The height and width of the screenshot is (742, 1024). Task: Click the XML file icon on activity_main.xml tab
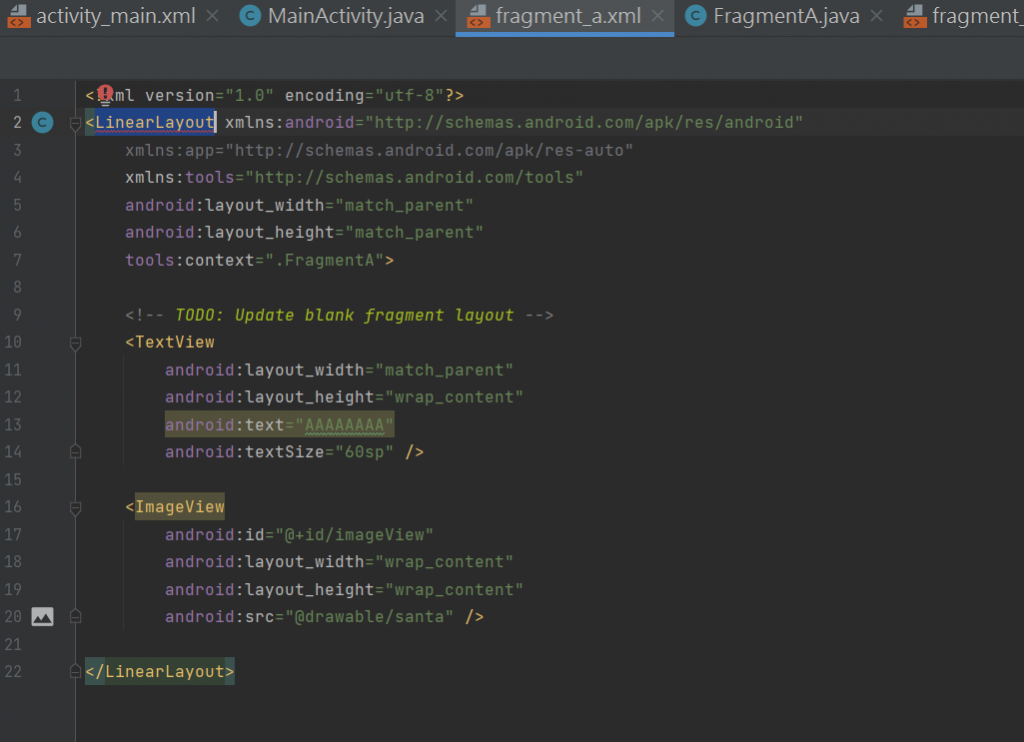[x=18, y=16]
